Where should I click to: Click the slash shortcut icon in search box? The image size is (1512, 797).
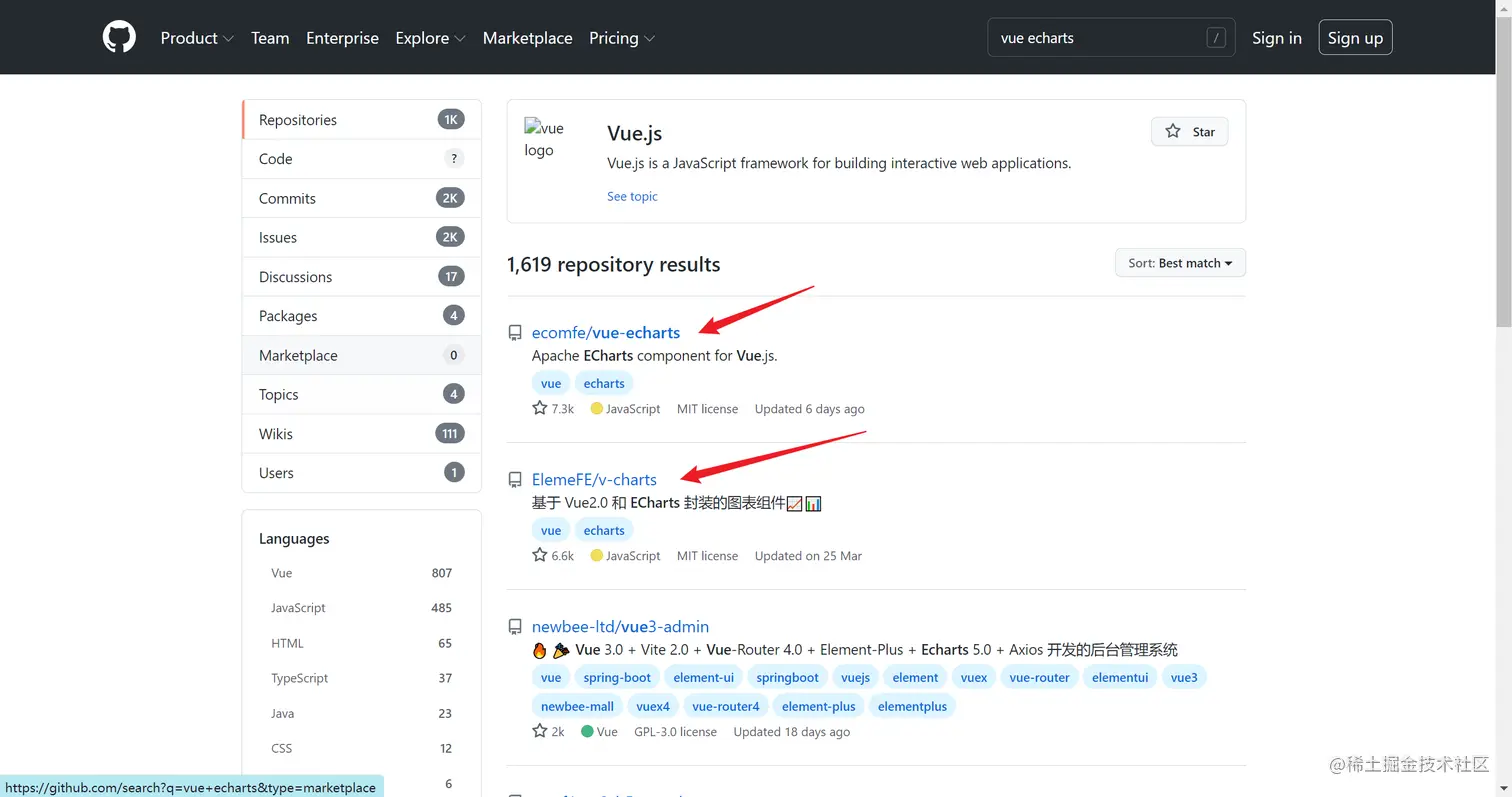pos(1216,38)
